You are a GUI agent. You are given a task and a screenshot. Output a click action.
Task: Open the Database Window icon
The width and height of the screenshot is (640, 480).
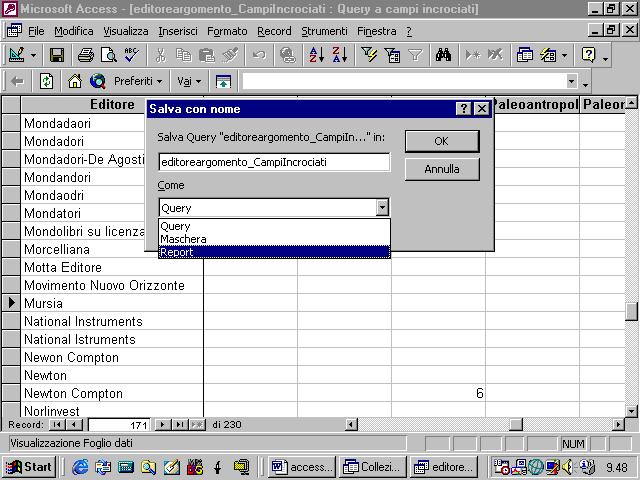[524, 55]
